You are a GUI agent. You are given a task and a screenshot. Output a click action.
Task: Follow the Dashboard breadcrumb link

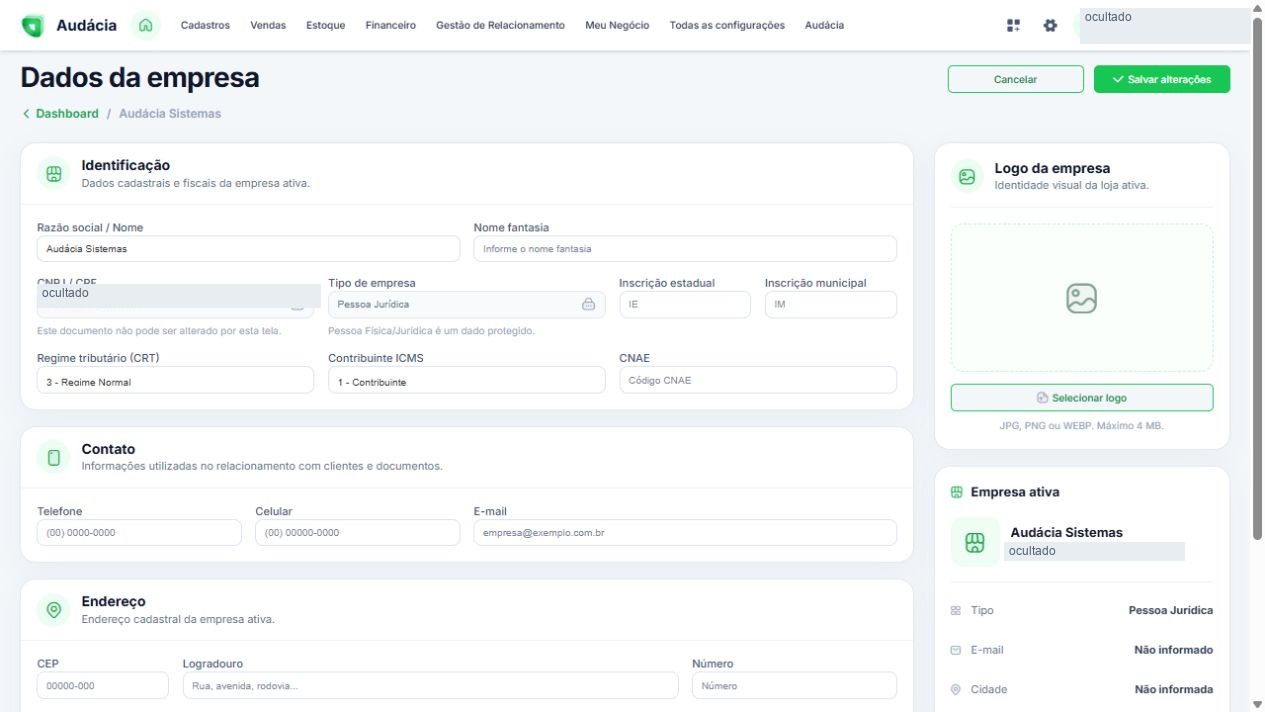click(x=67, y=114)
